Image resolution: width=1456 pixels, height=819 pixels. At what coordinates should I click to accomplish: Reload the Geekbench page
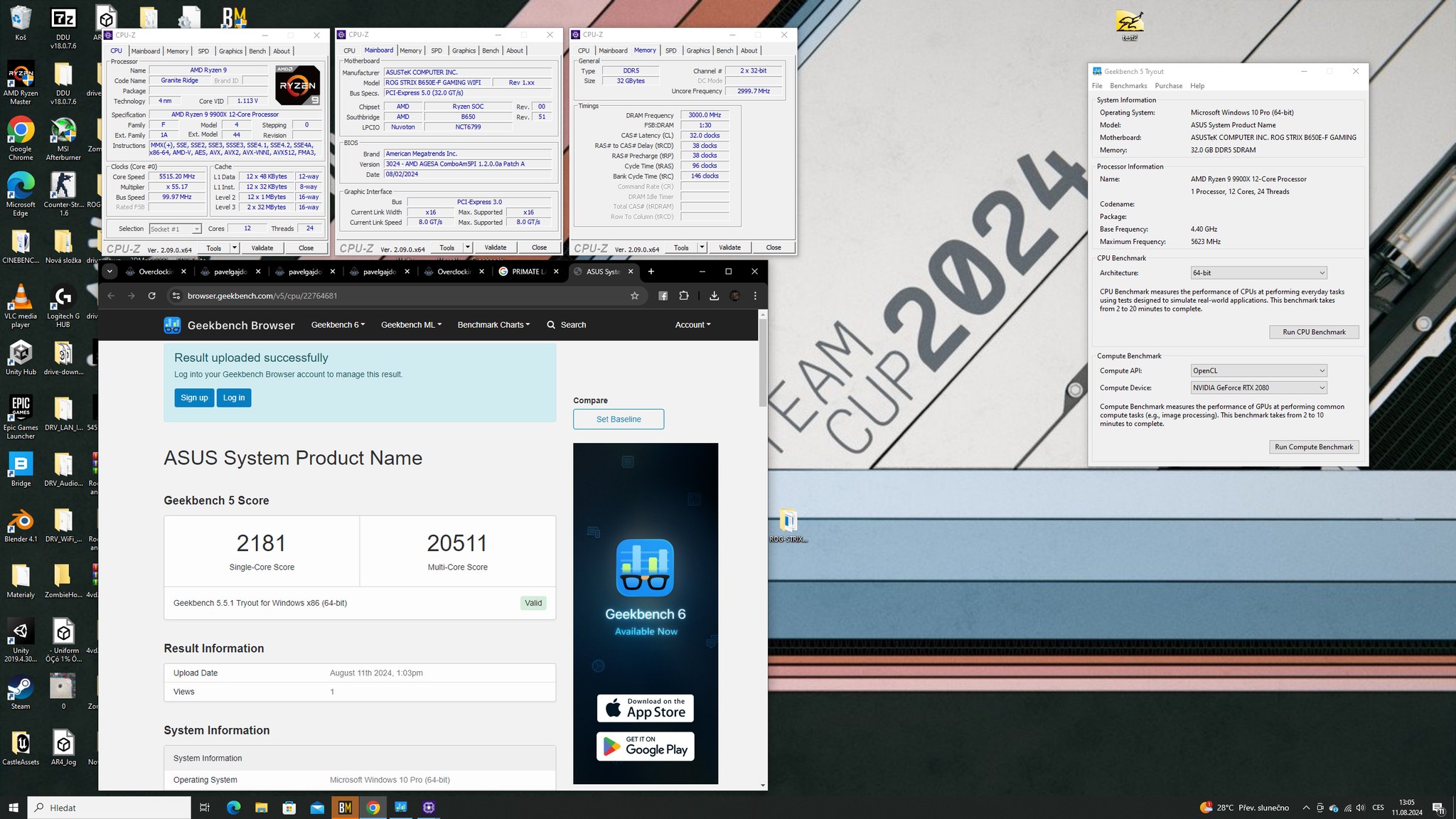pyautogui.click(x=151, y=296)
